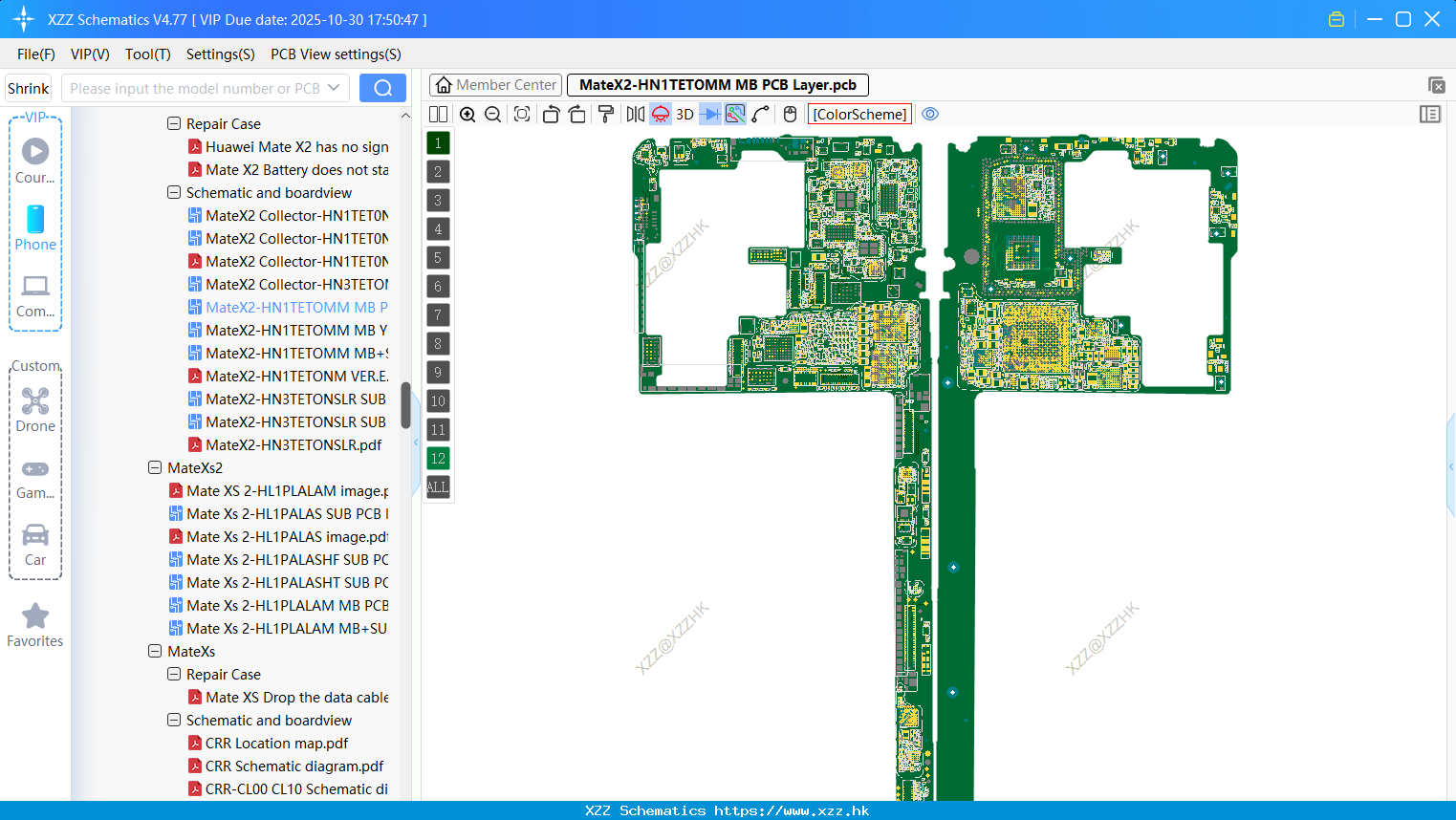Viewport: 1456px width, 820px height.
Task: Open CRR Schematic diagram.pdf
Action: (x=286, y=766)
